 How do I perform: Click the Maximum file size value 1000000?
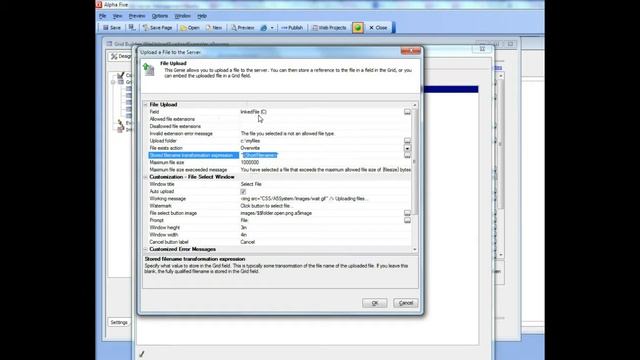coord(249,162)
